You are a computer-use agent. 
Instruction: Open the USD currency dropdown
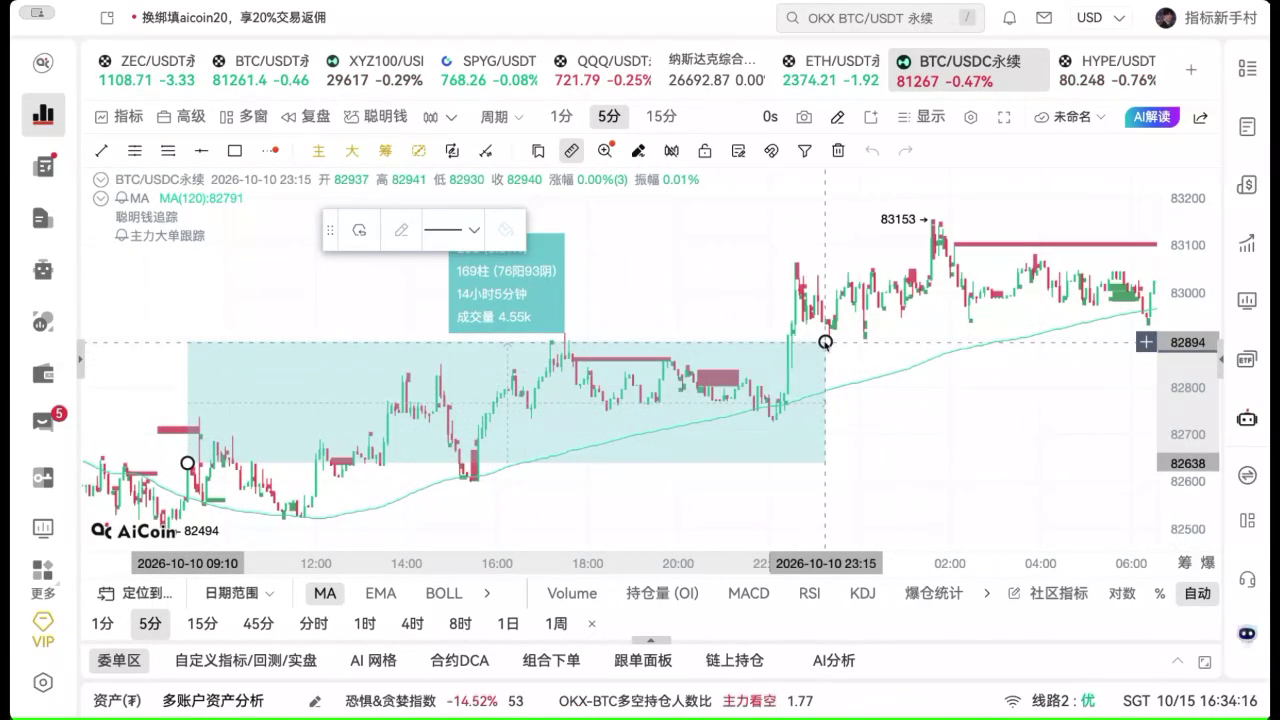point(1100,18)
